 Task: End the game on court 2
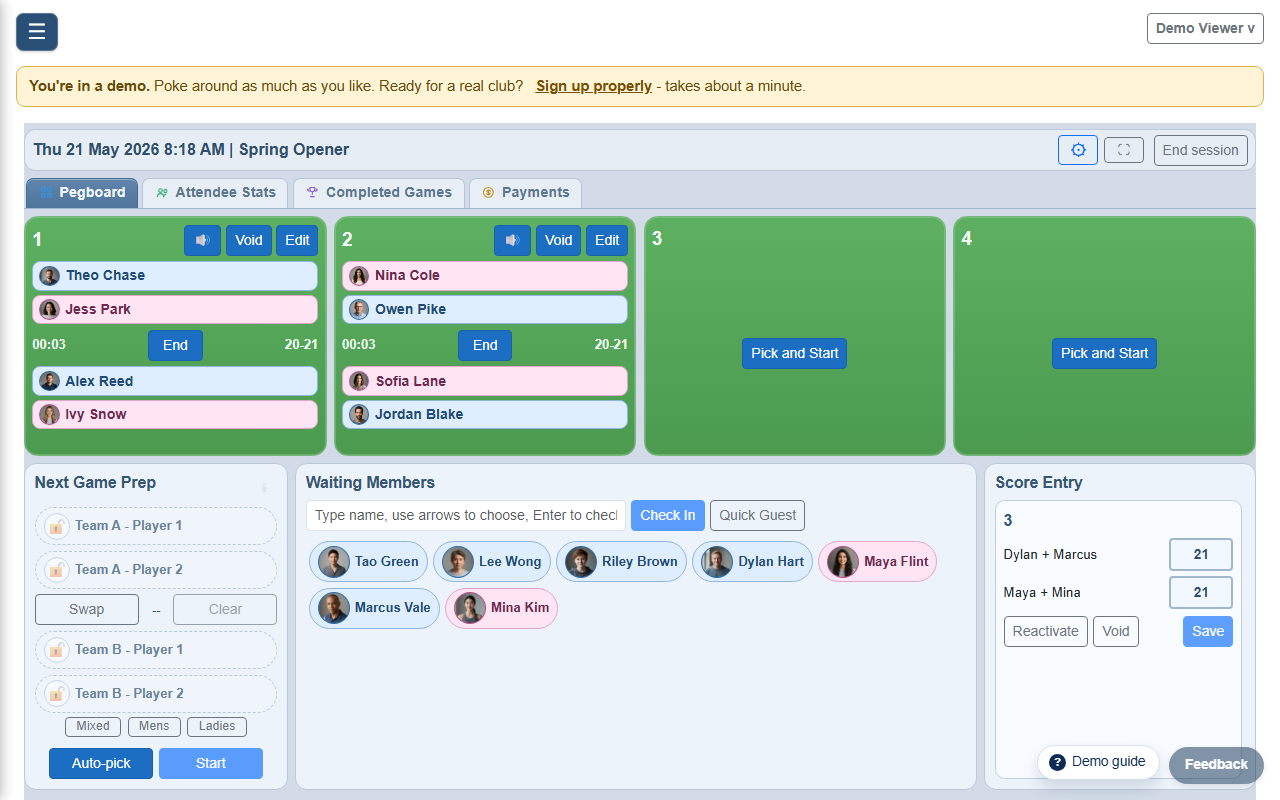pyautogui.click(x=485, y=345)
